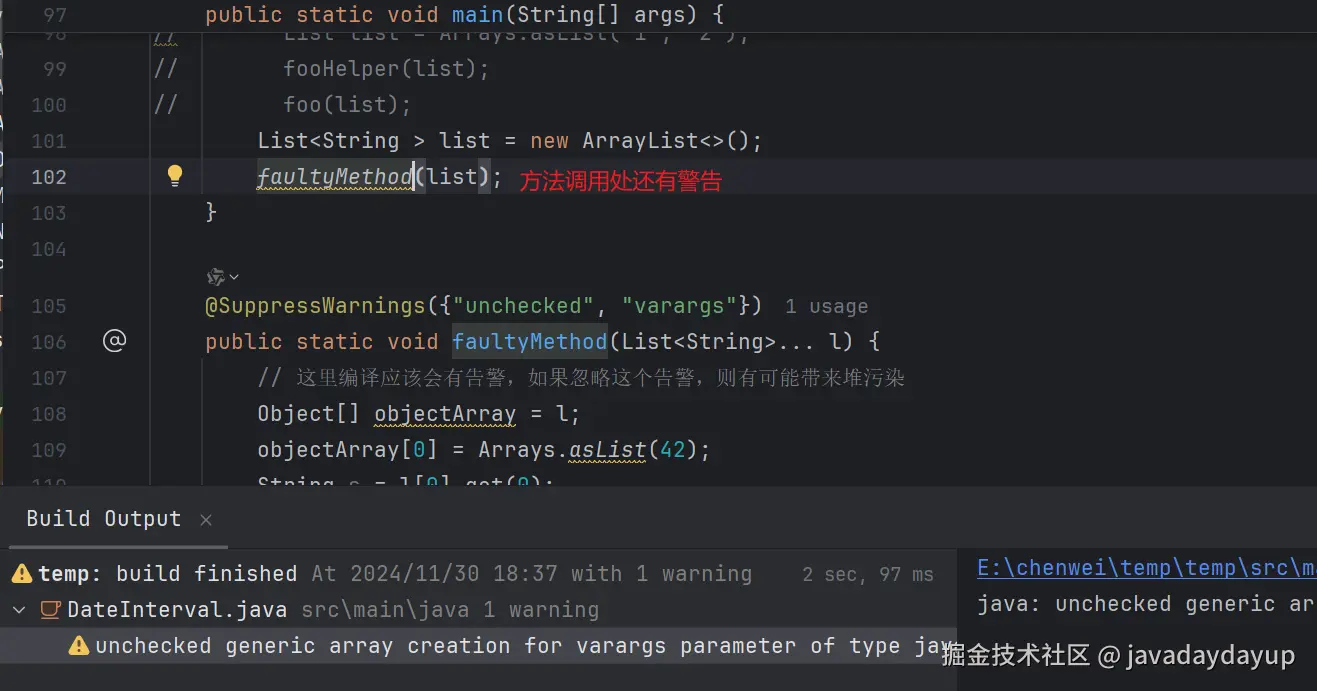Click the @ gutter icon on line 106

click(114, 342)
